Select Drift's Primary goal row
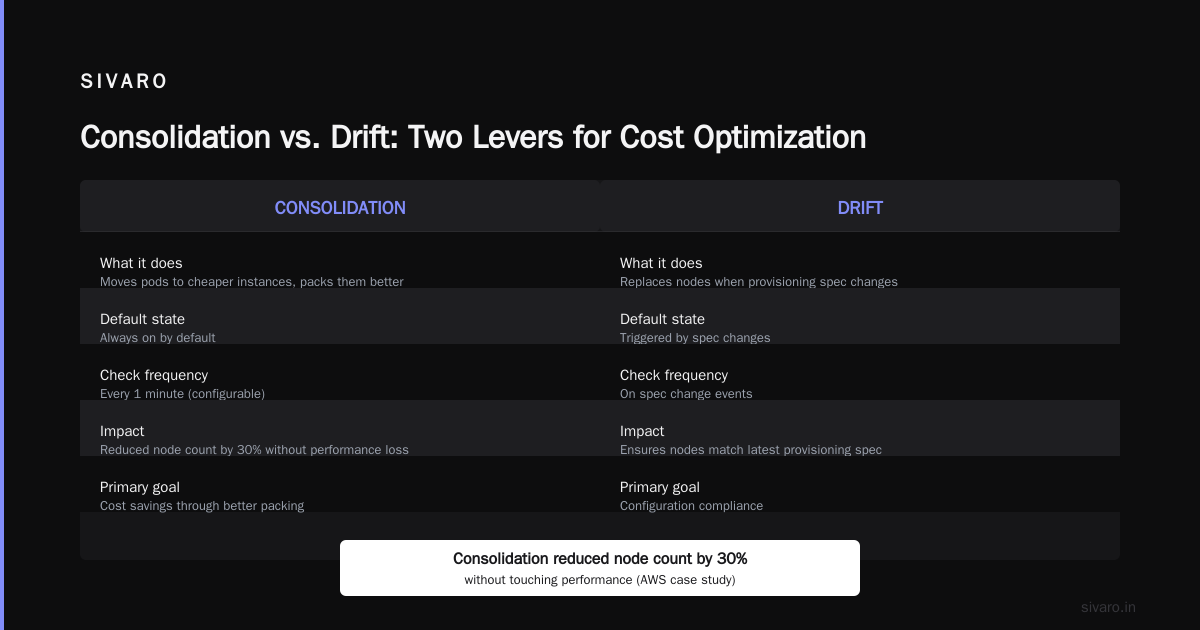 click(x=860, y=496)
